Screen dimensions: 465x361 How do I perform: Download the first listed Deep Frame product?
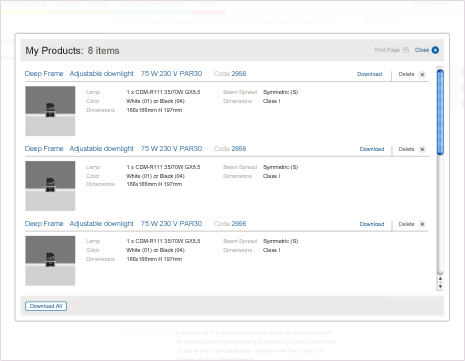tap(369, 74)
